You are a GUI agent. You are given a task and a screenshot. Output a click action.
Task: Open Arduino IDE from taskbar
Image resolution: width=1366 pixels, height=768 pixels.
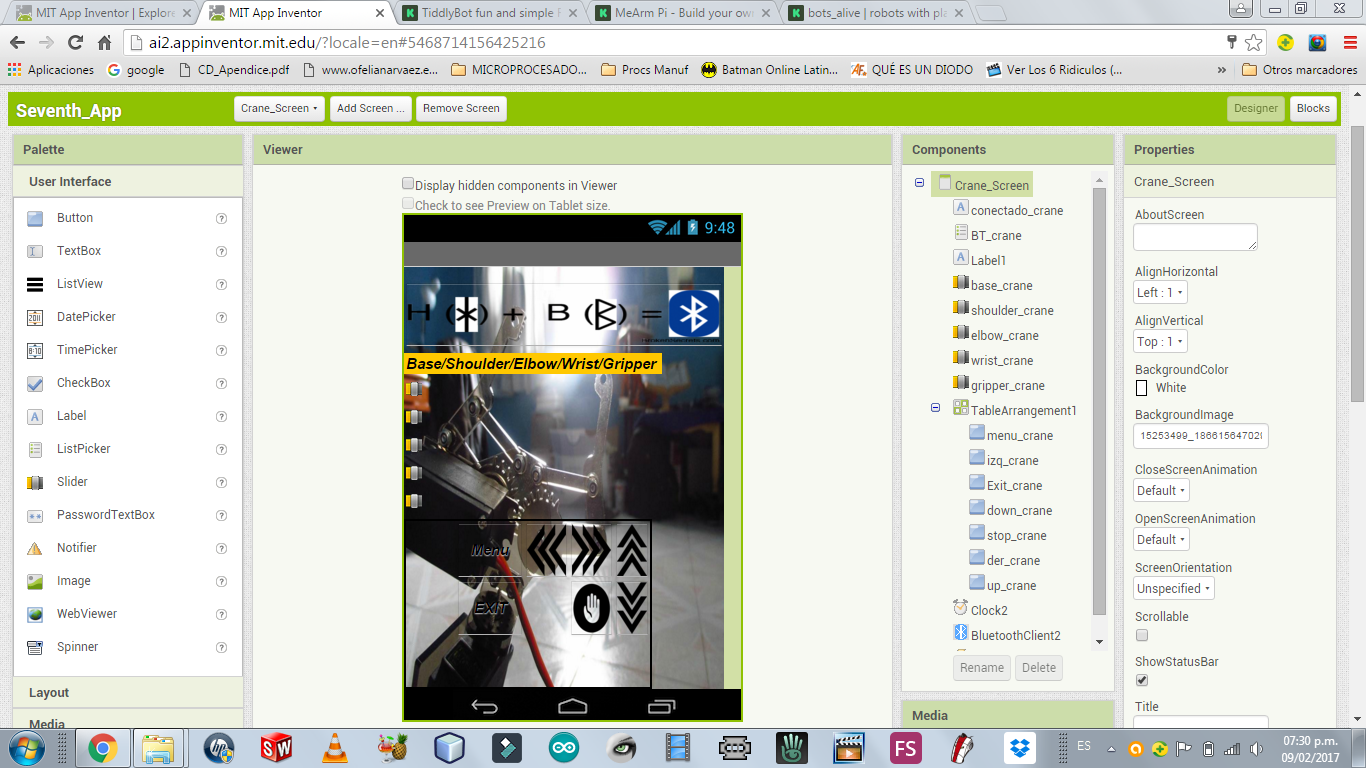pos(563,748)
